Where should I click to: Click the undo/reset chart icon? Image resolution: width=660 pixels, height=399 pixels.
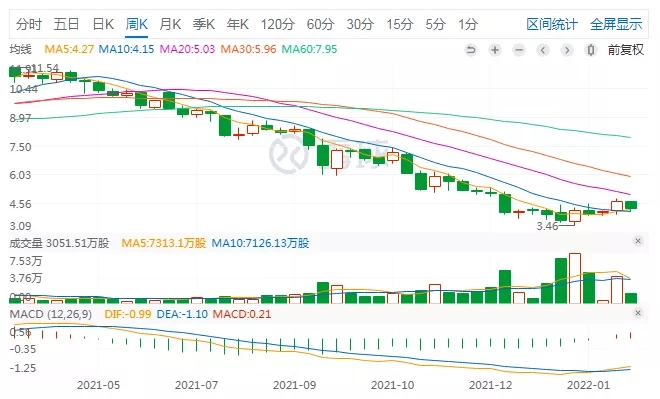point(471,51)
